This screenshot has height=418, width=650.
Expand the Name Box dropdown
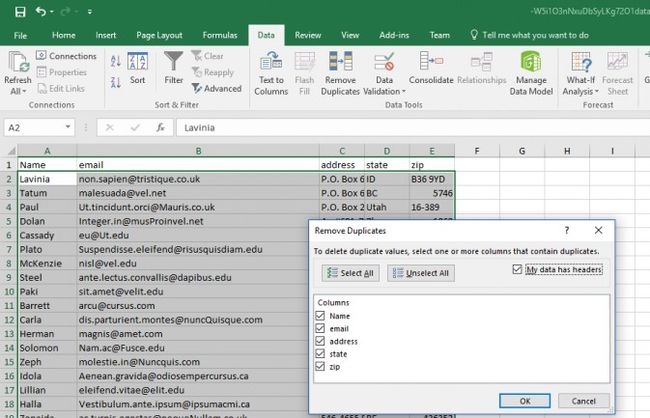(x=68, y=127)
